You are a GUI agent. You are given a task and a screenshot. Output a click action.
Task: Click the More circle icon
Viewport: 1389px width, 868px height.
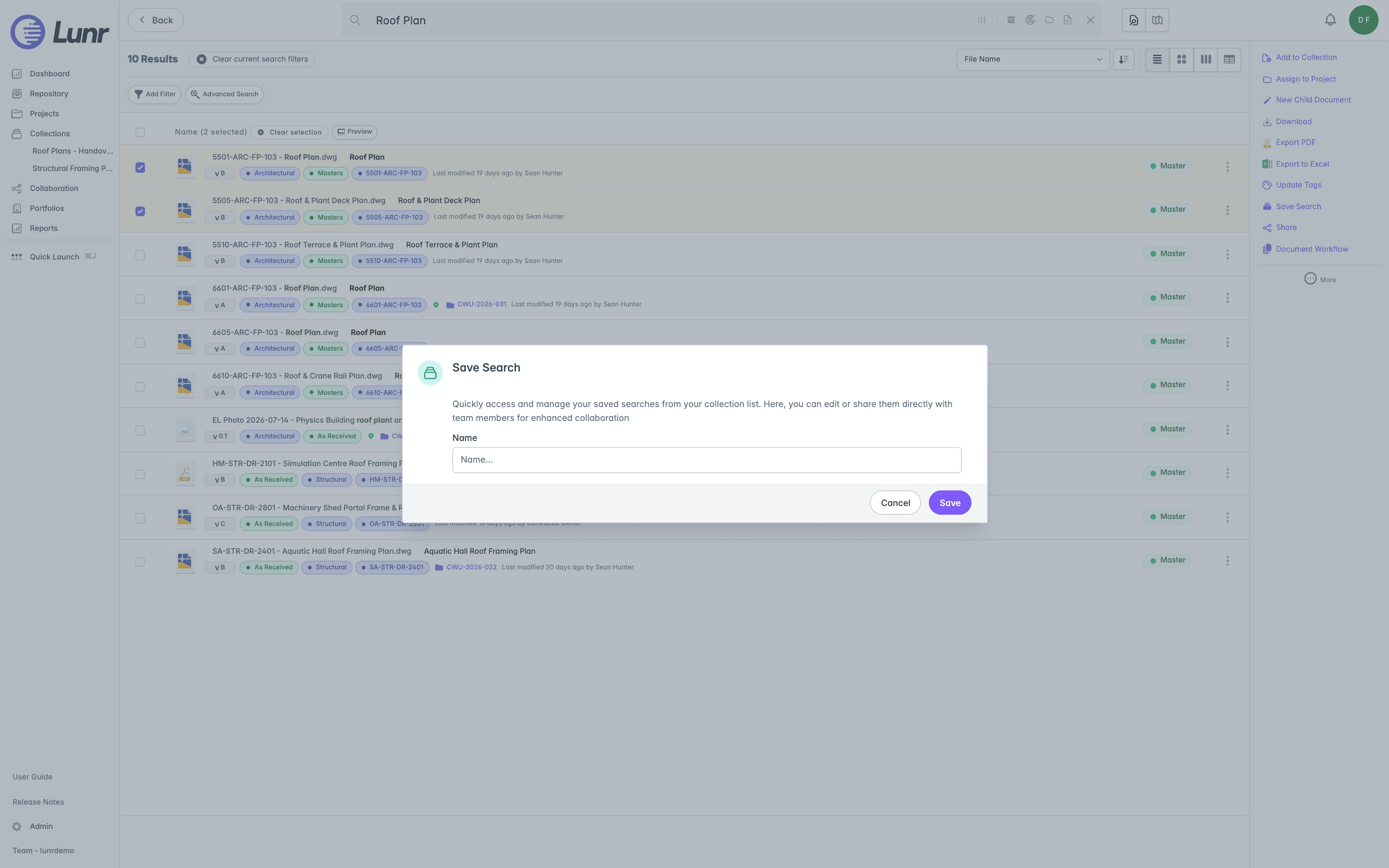(1310, 279)
